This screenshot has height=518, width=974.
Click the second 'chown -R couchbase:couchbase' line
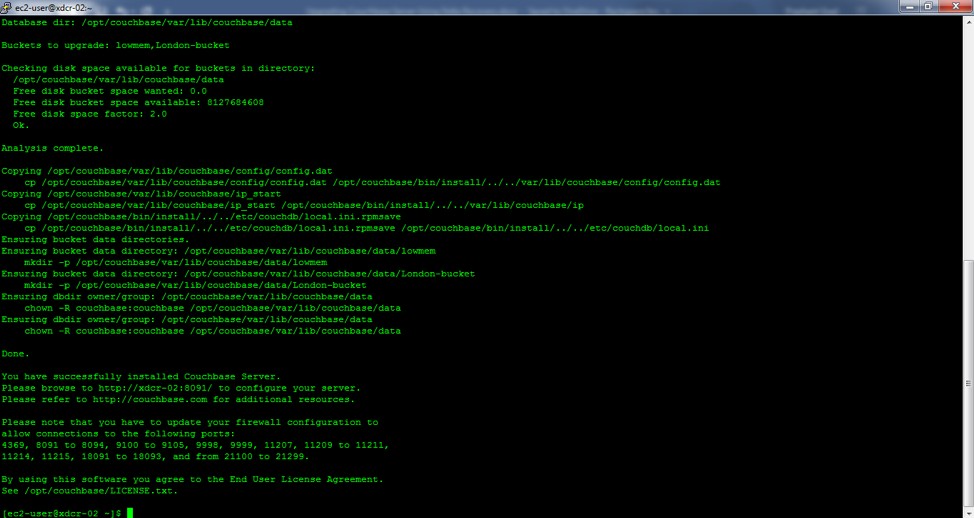pyautogui.click(x=212, y=331)
